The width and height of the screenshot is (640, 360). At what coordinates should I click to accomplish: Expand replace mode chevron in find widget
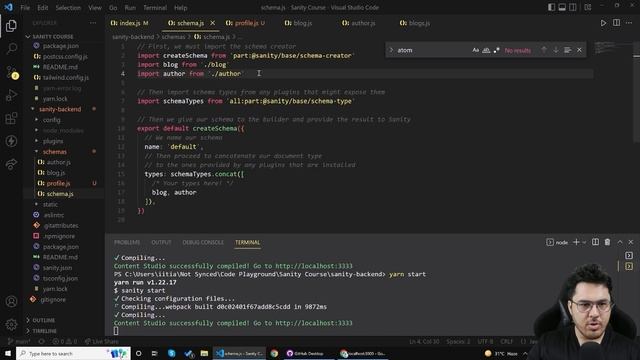coord(391,50)
